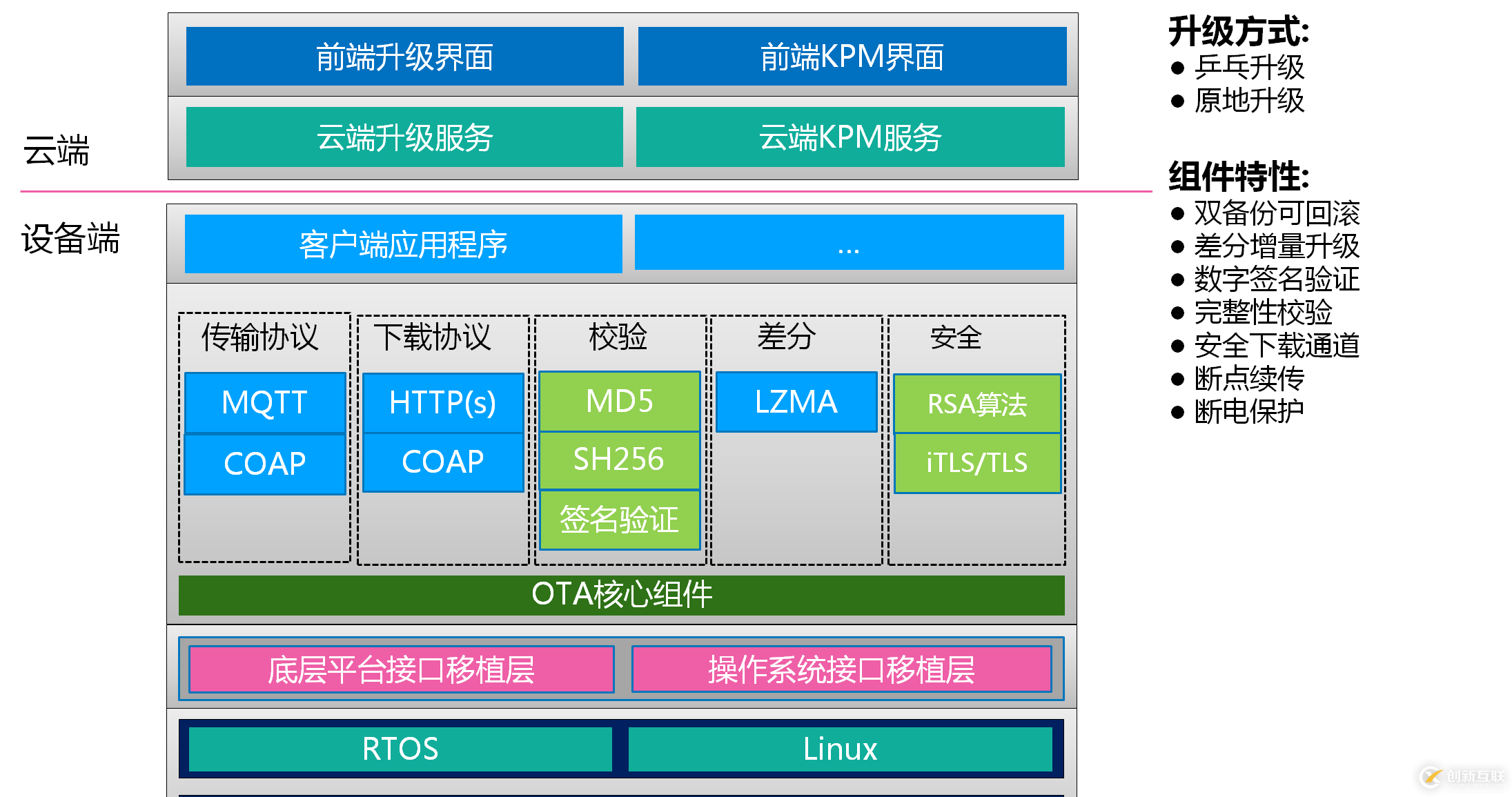Click COAP under 传输协议

[265, 464]
